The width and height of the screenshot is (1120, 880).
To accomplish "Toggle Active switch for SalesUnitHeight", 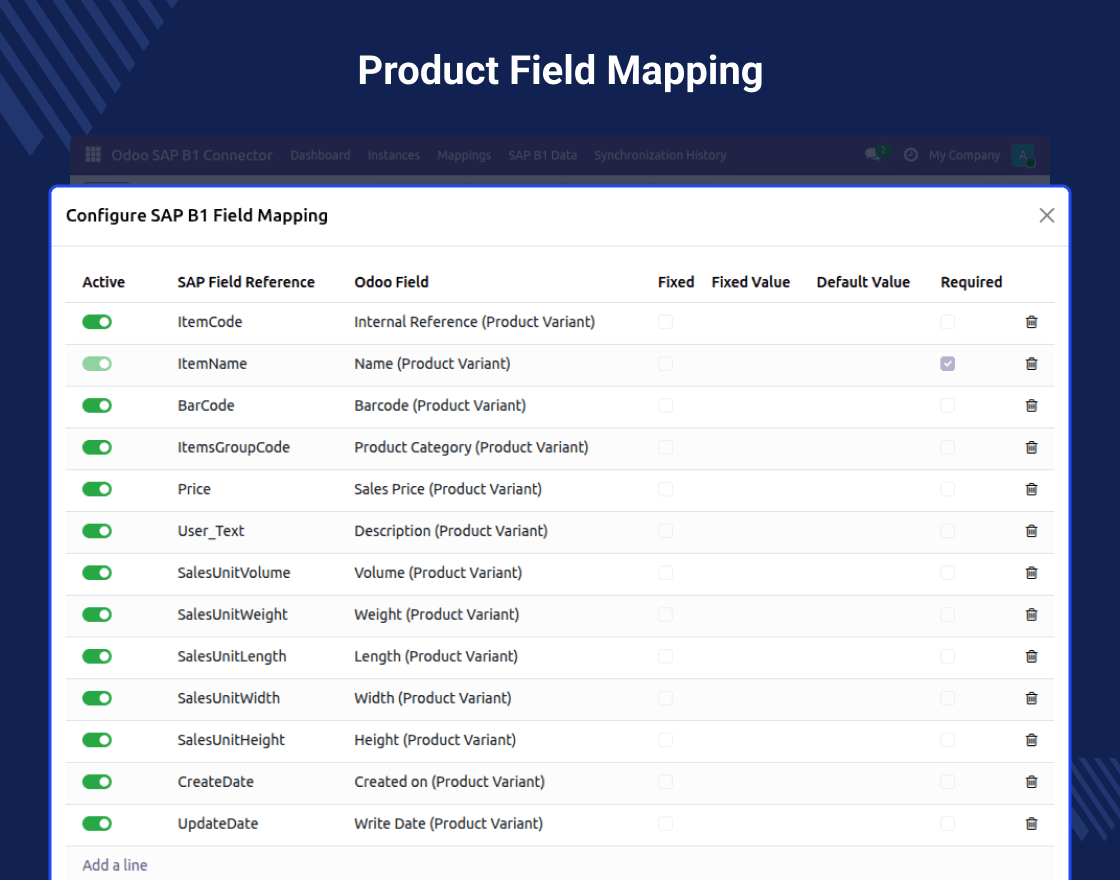I will coord(97,740).
